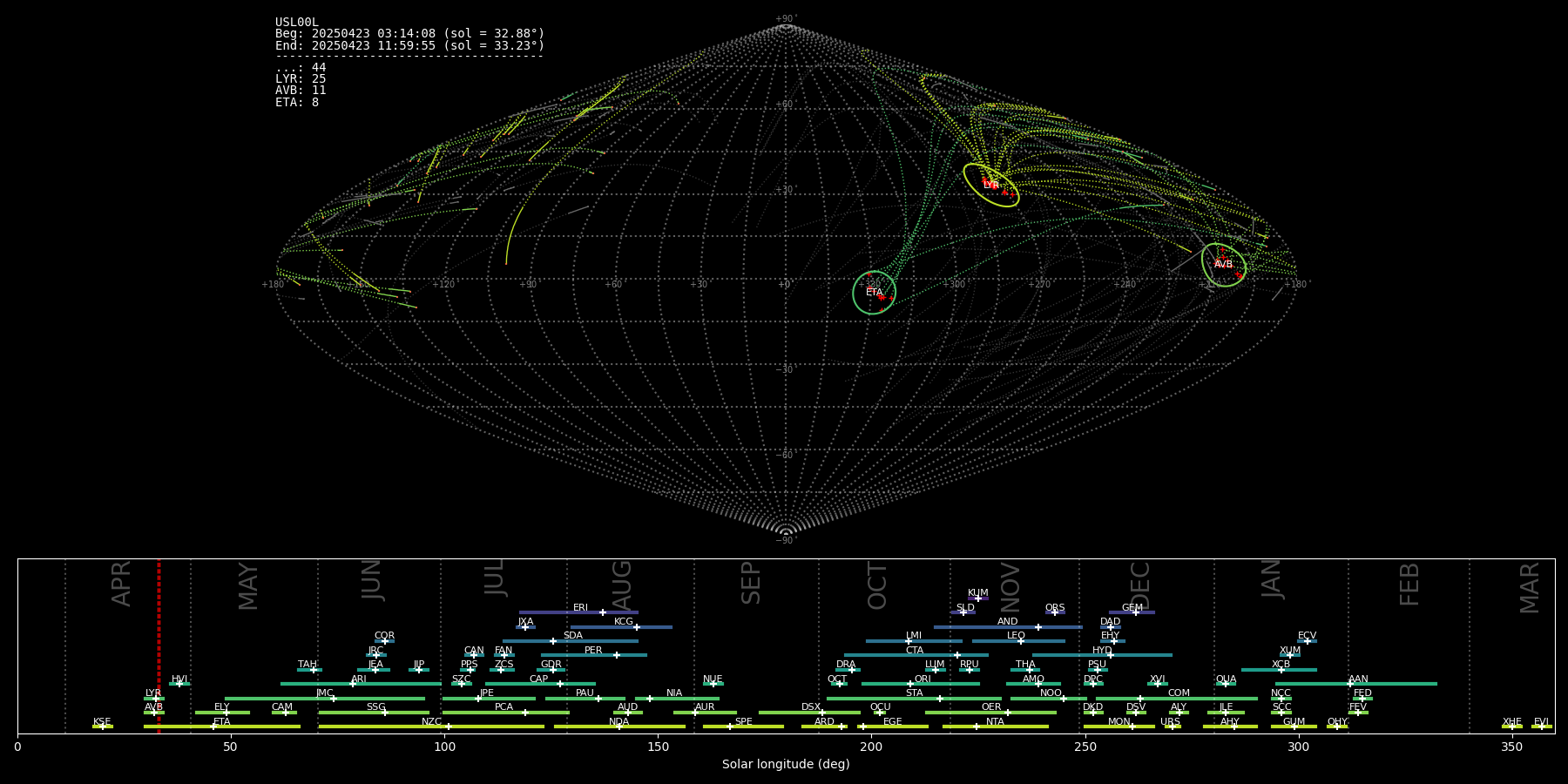Viewport: 1568px width, 784px height.
Task: Click the PER shower bar
Action: 594,655
